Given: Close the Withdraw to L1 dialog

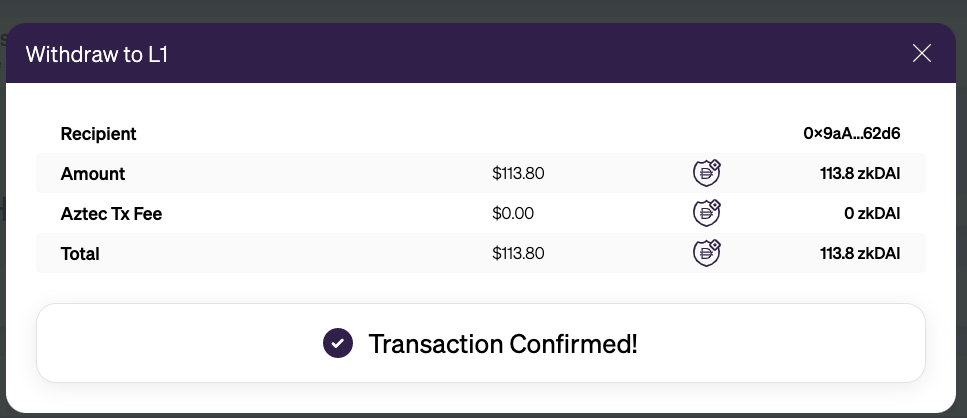Looking at the screenshot, I should coord(921,54).
